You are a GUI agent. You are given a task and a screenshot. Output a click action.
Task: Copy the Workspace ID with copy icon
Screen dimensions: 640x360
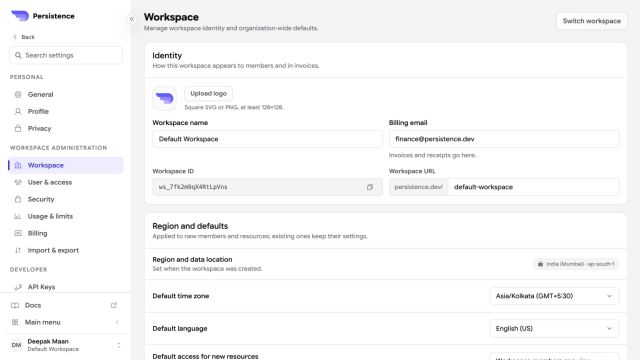[370, 187]
